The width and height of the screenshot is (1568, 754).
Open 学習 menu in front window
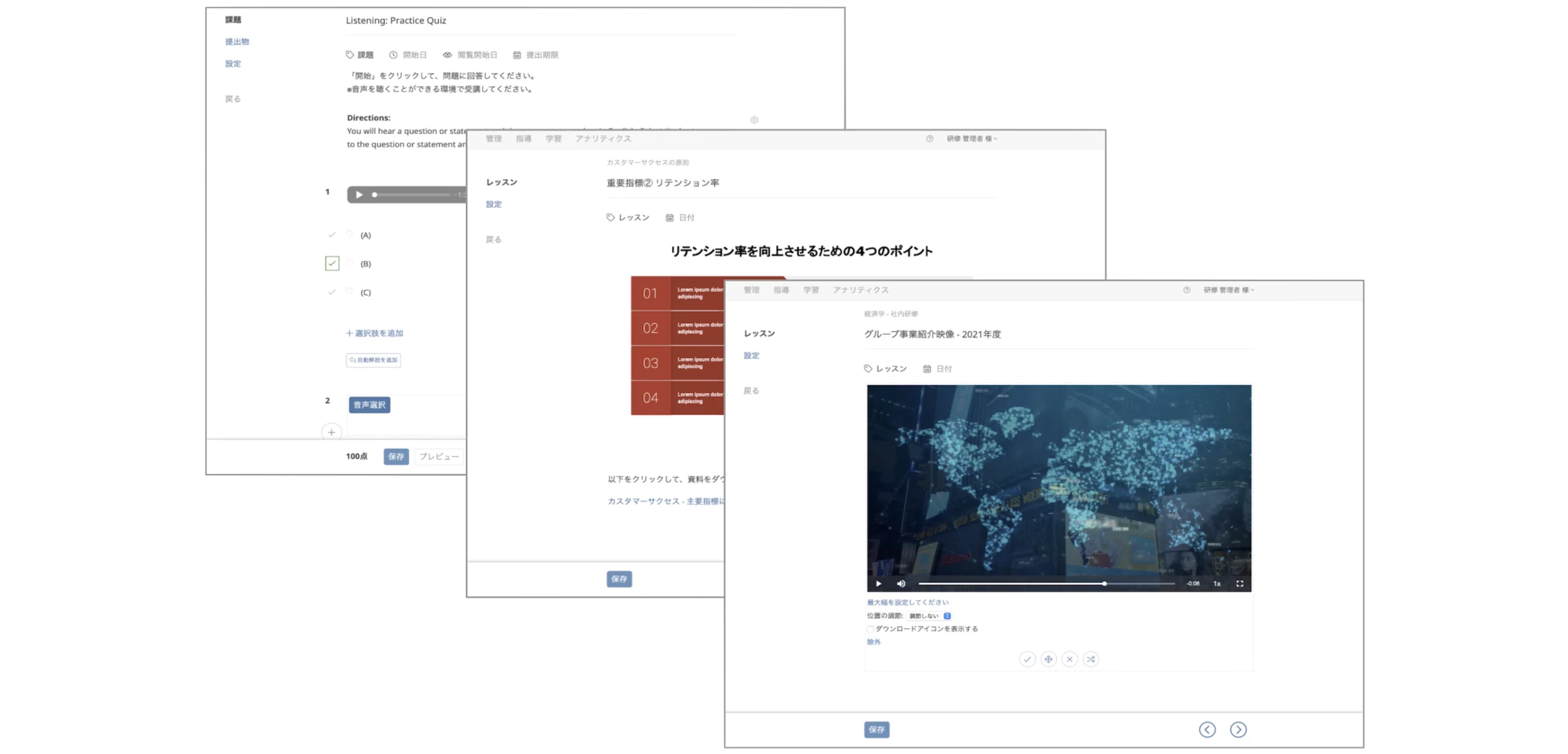810,290
